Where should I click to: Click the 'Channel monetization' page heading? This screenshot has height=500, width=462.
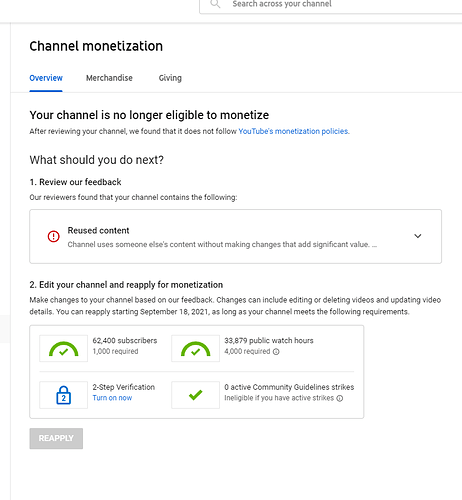96,46
